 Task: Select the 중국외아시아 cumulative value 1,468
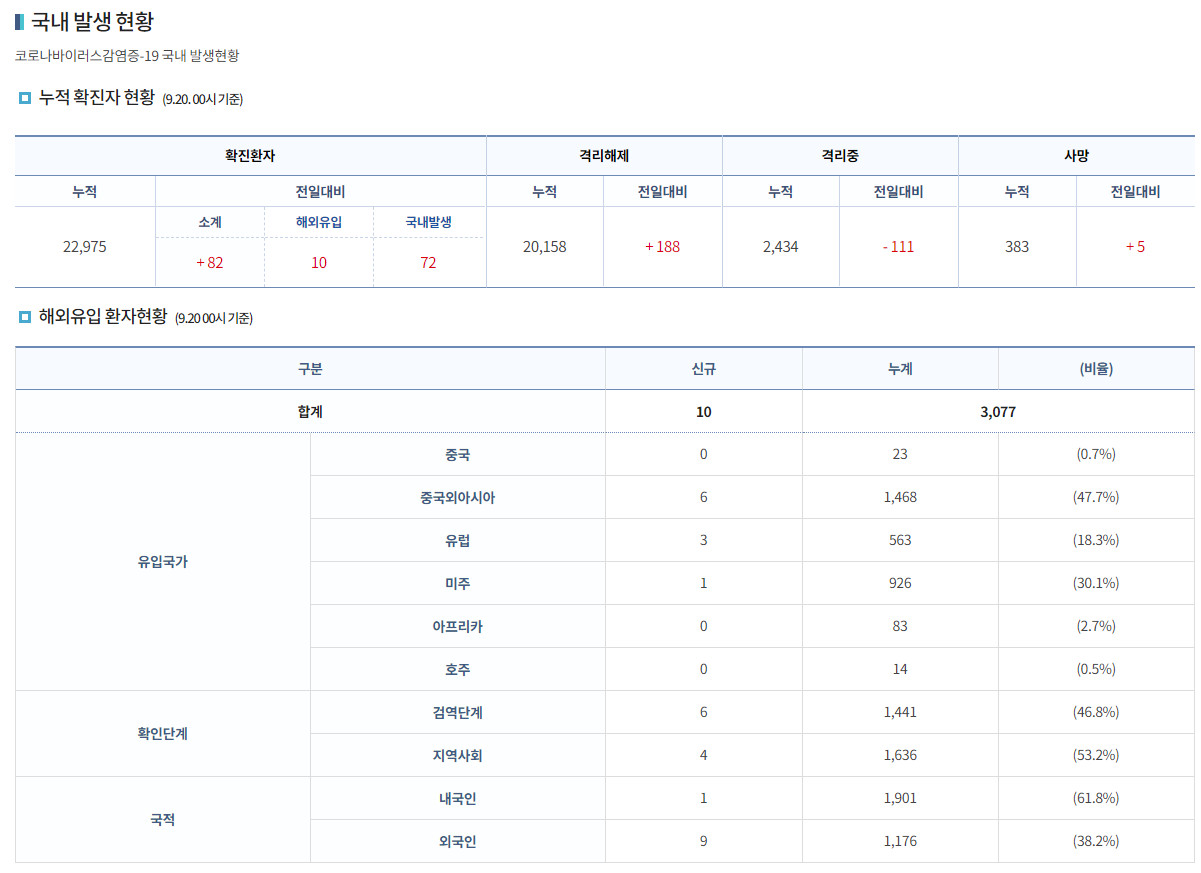[900, 497]
